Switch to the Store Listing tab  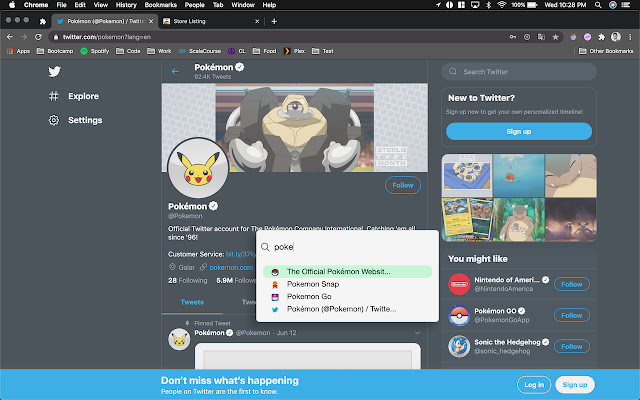pyautogui.click(x=211, y=21)
